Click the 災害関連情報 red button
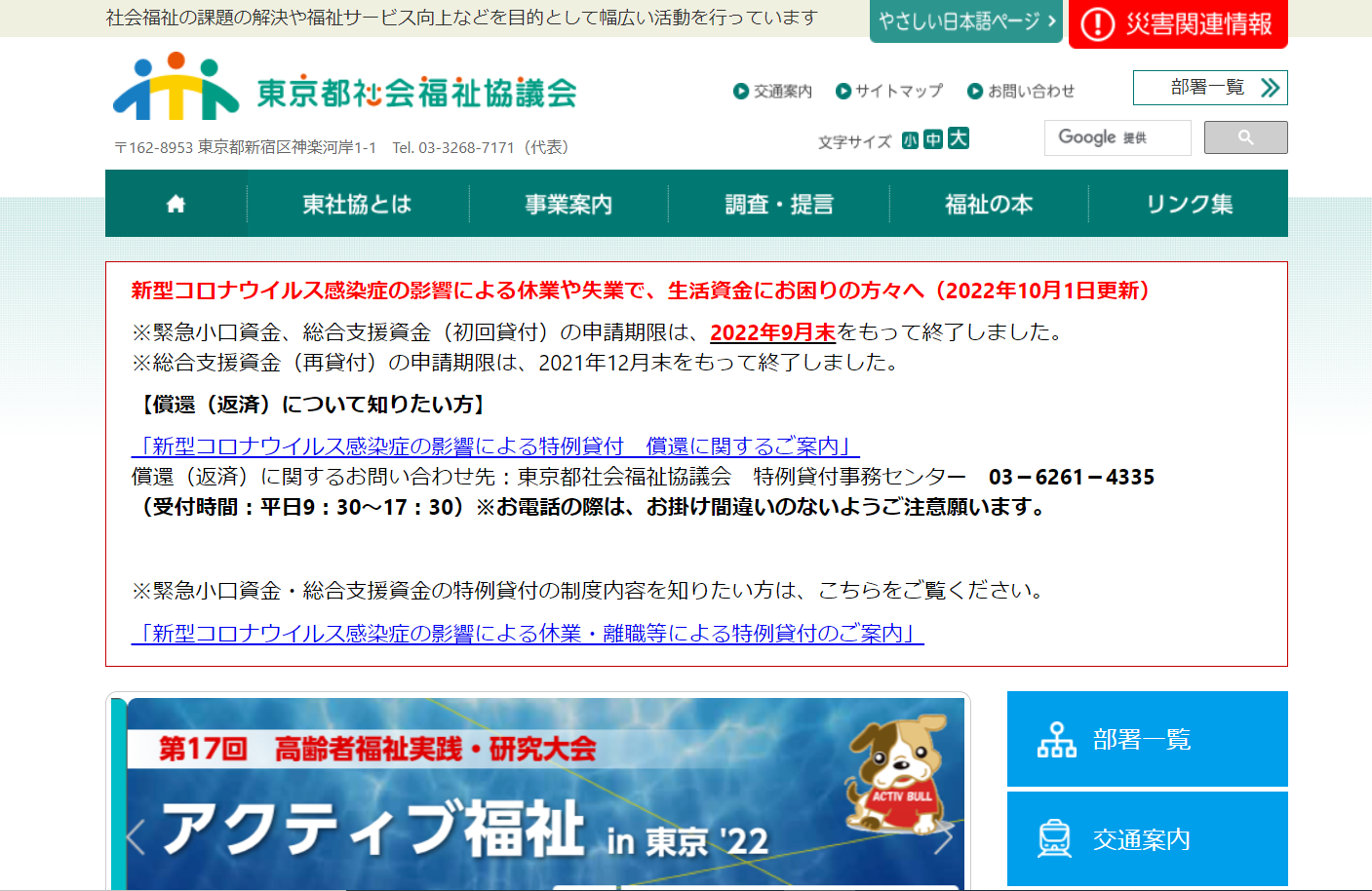Image resolution: width=1372 pixels, height=891 pixels. coord(1178,22)
